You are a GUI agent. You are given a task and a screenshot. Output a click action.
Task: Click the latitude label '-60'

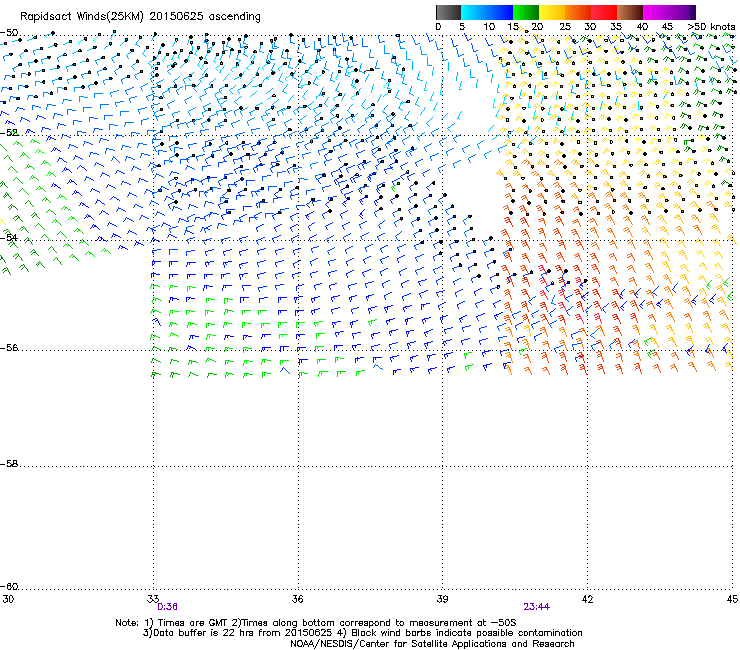click(9, 587)
